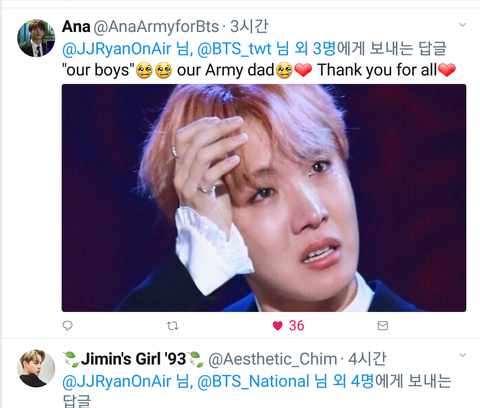Open the like count 36 on Ana's tweet

point(296,326)
